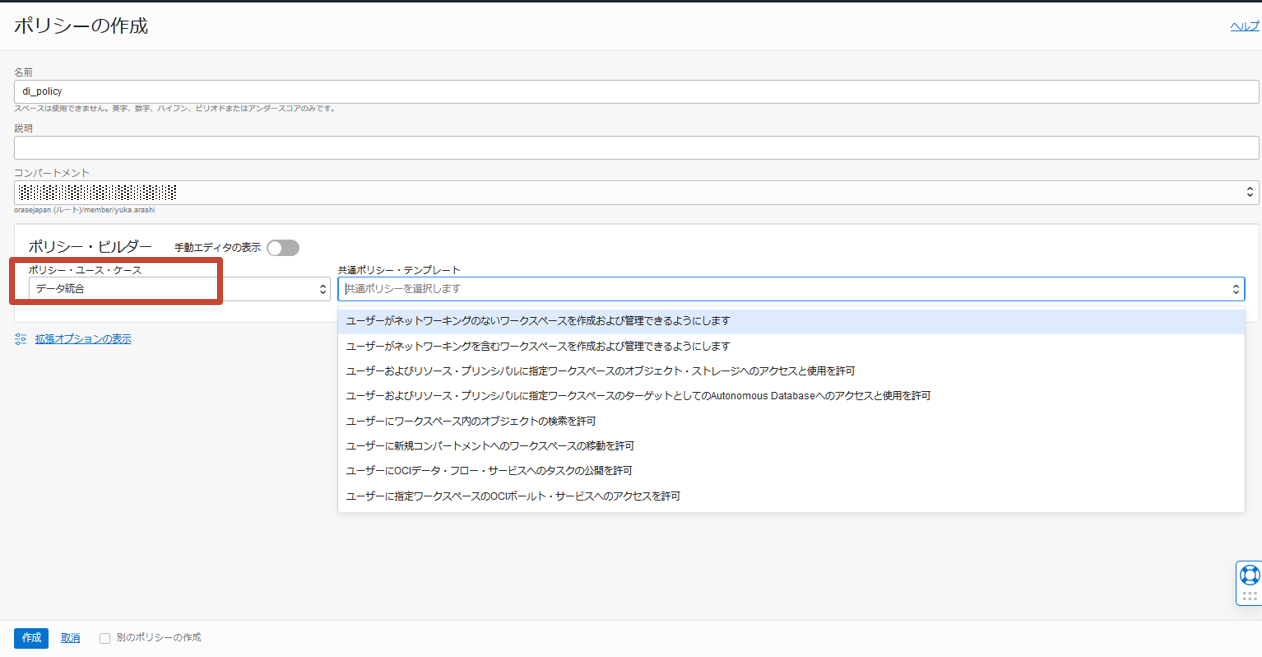The height and width of the screenshot is (657, 1262).
Task: Select ワークスペース内のオブジェクトの検索 option
Action: (x=470, y=421)
